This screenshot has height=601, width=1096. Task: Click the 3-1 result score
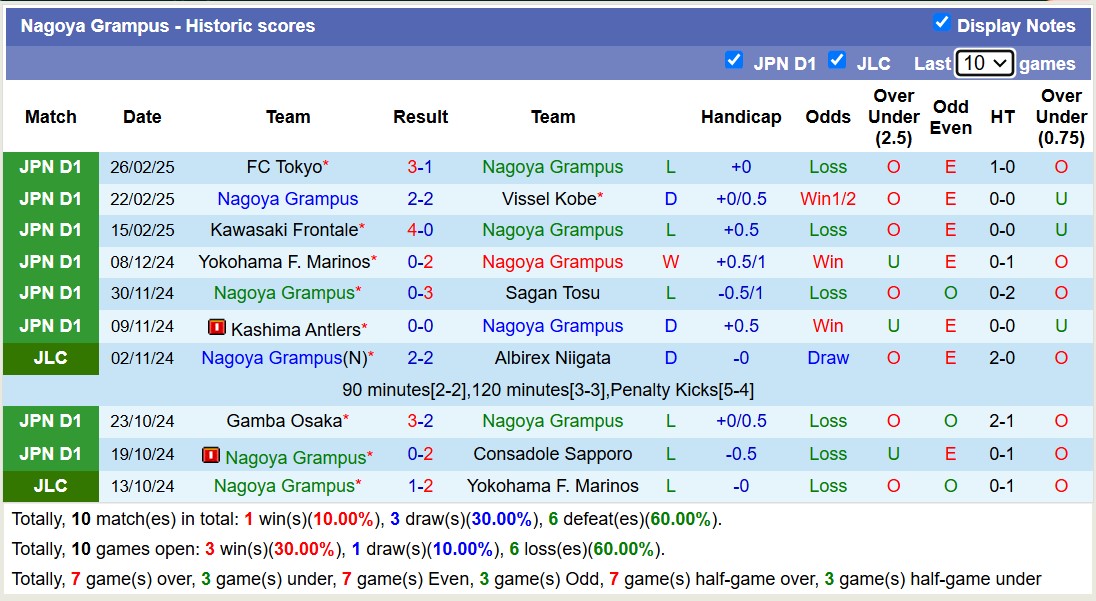(420, 167)
